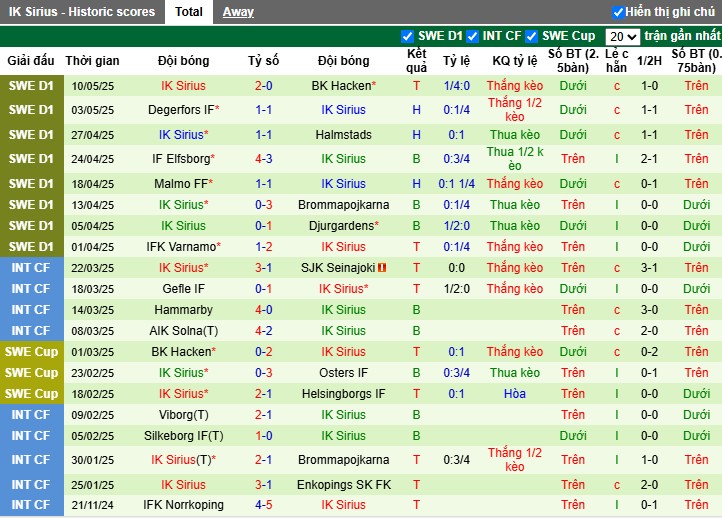Open Hammarby team link

[x=183, y=309]
